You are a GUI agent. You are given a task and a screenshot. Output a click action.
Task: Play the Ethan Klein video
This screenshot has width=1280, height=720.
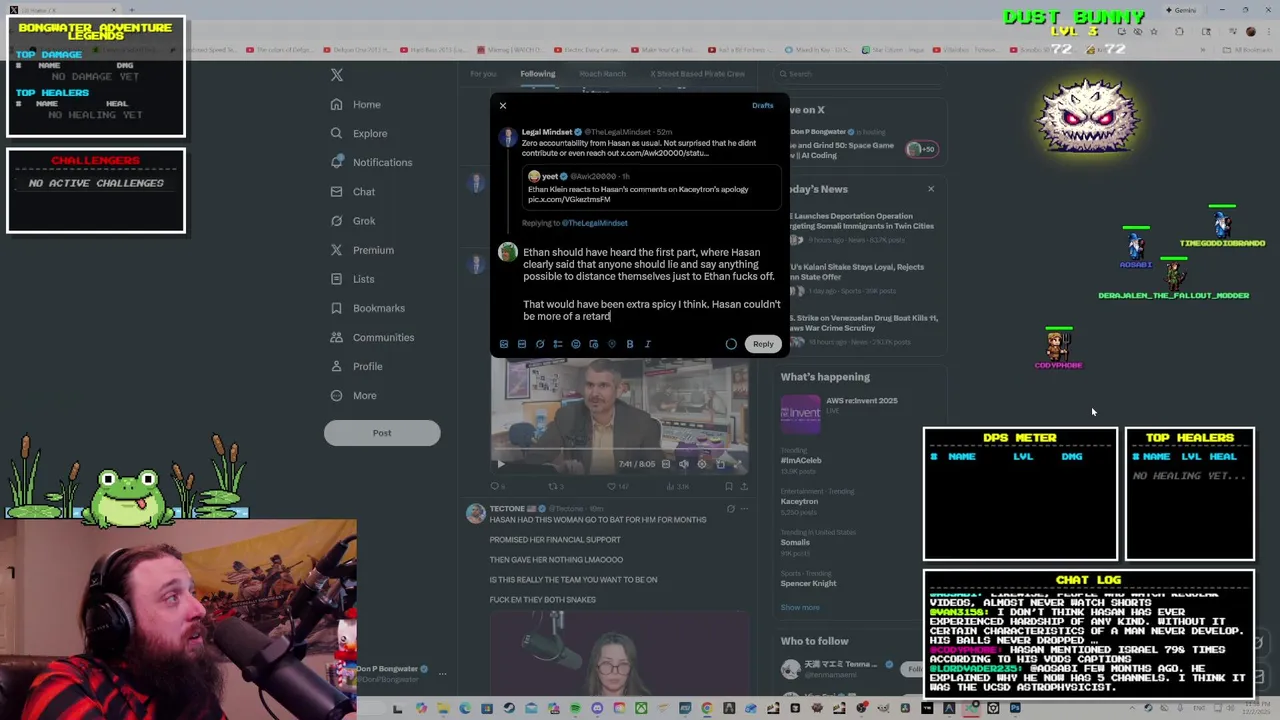pyautogui.click(x=501, y=464)
